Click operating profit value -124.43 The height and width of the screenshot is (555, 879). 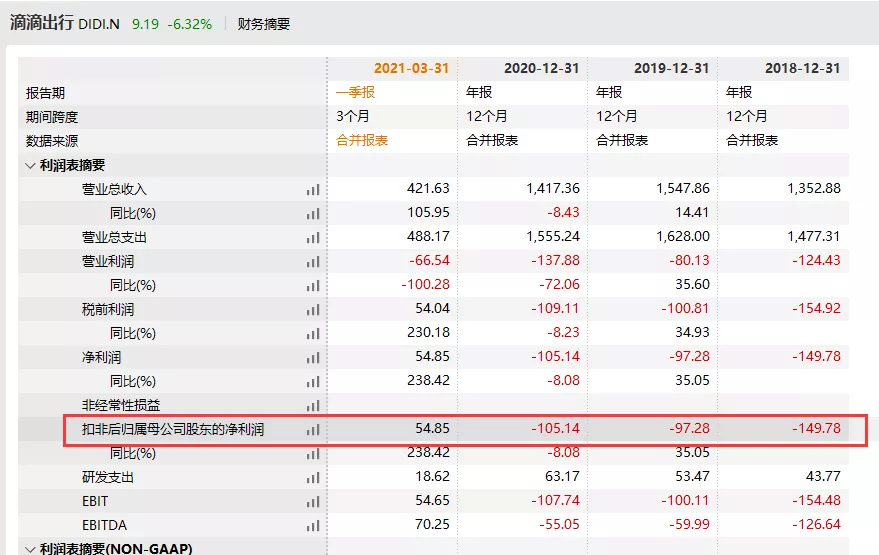point(816,261)
